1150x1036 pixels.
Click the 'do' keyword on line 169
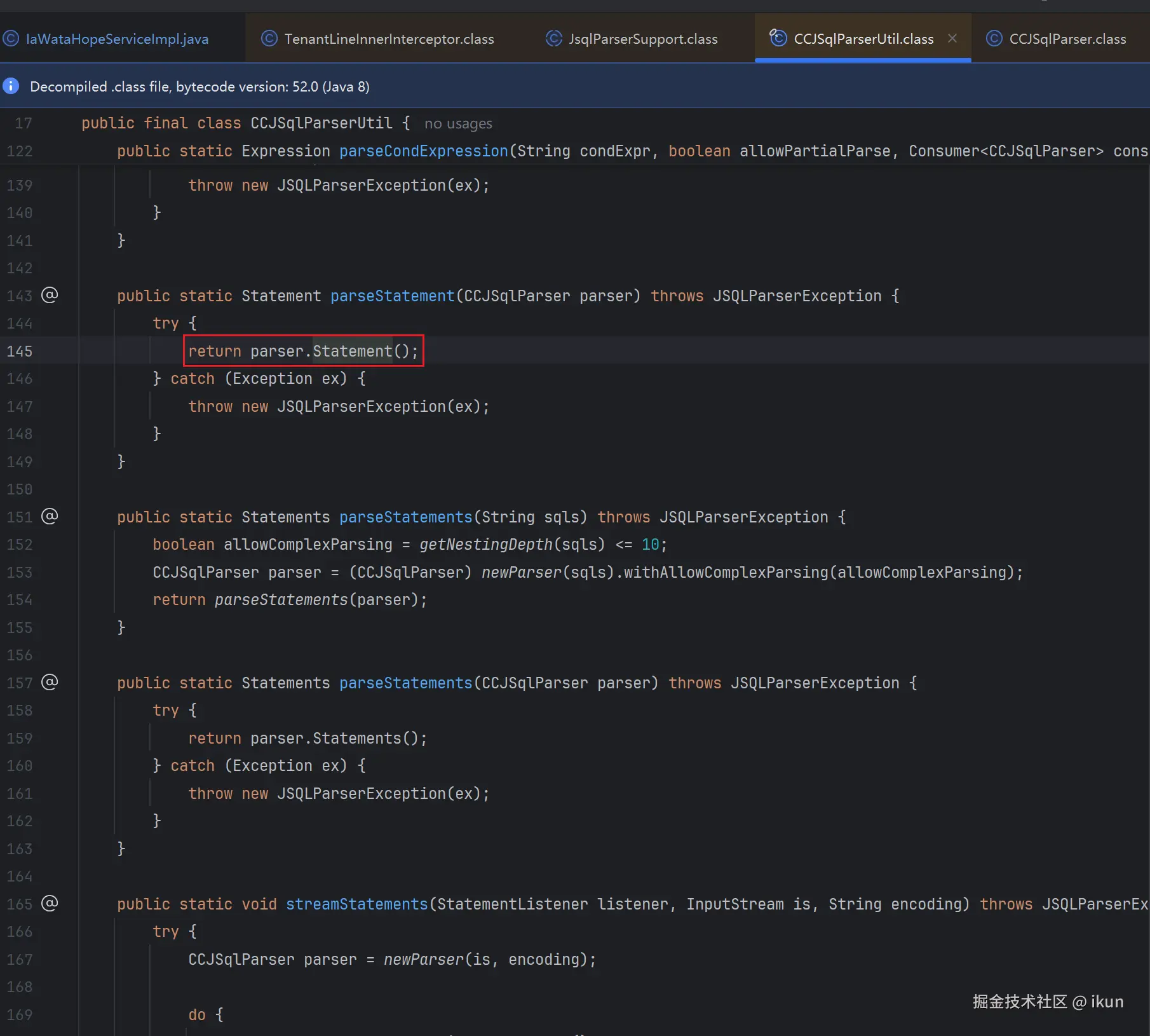click(x=197, y=1014)
